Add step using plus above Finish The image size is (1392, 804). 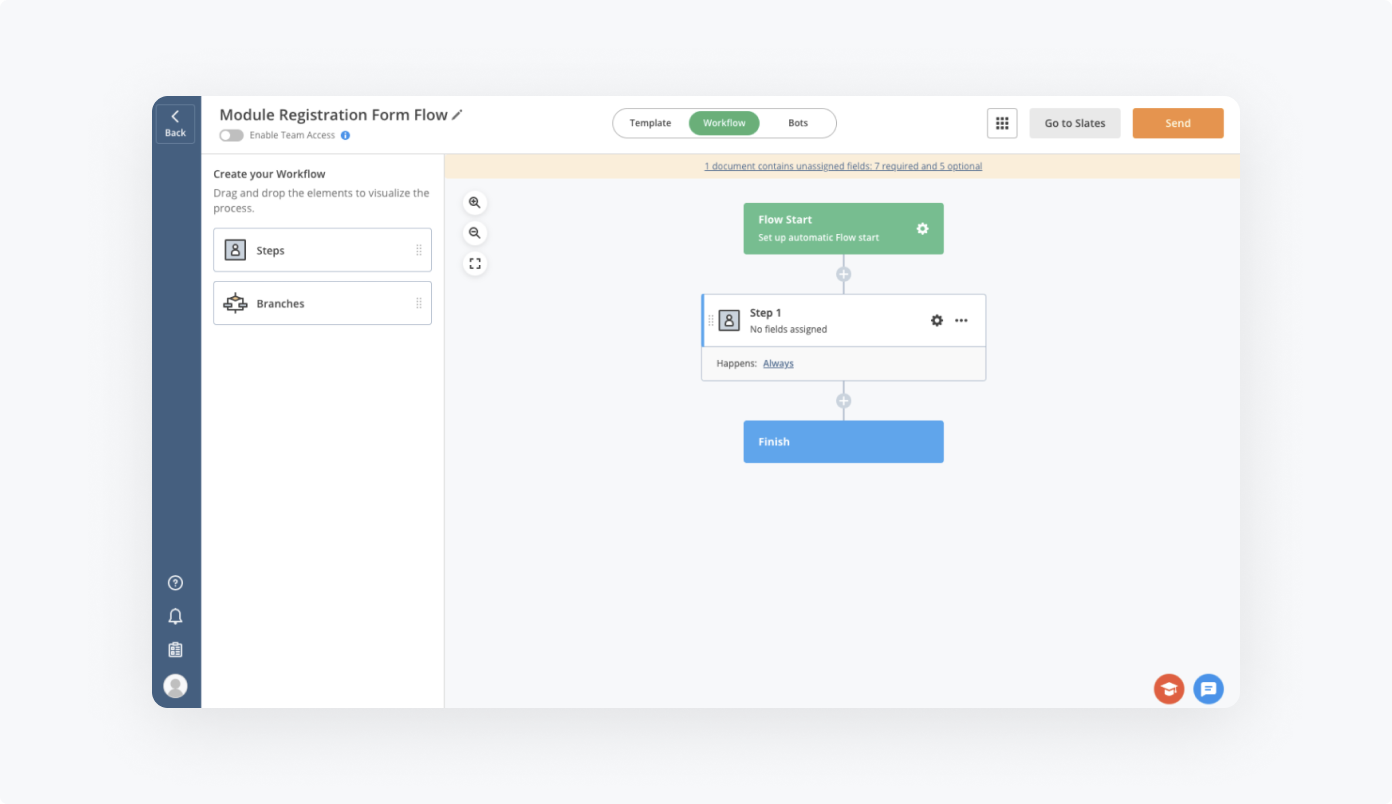843,401
